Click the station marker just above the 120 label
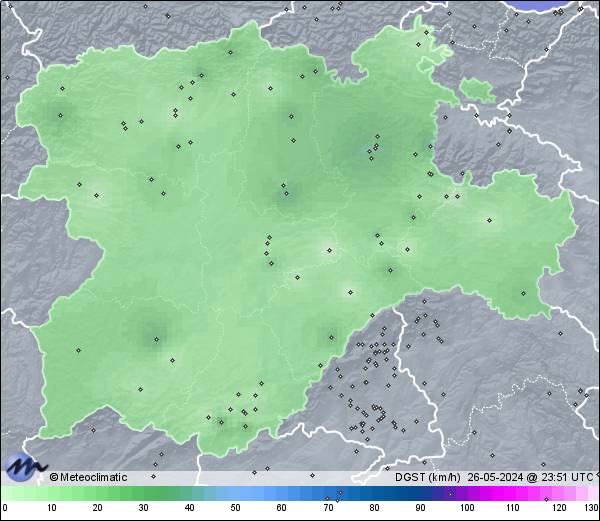600x521 pixels. 546,499
